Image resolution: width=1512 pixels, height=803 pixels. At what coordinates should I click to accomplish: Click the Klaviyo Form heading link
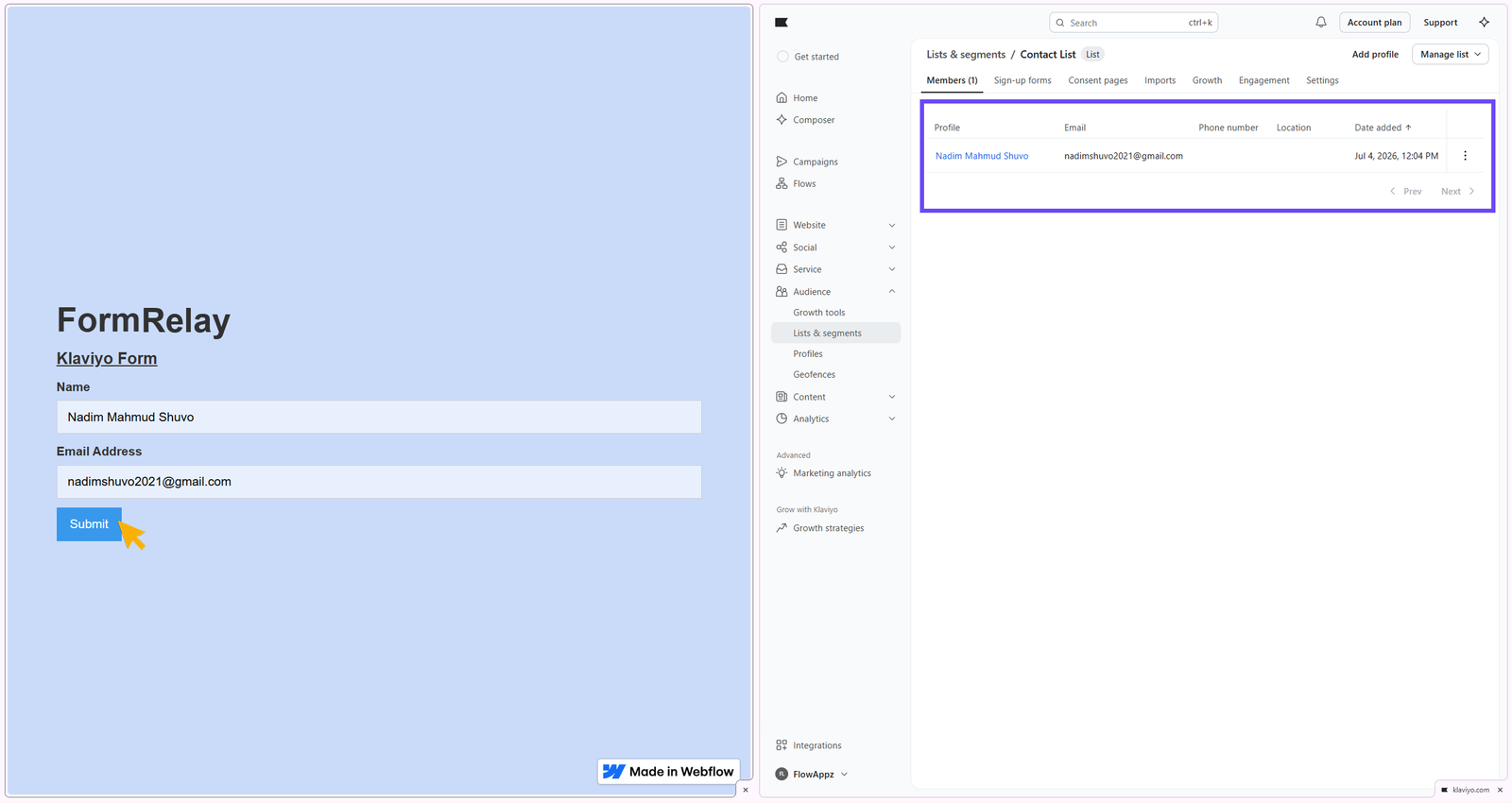107,358
